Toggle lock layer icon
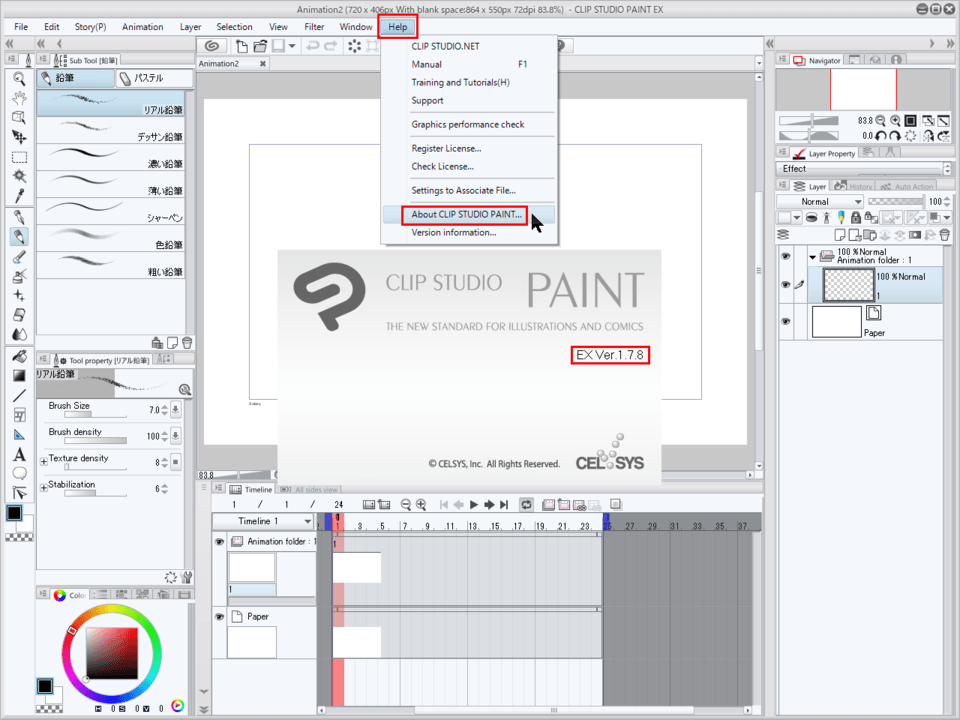The image size is (960, 720). (856, 217)
